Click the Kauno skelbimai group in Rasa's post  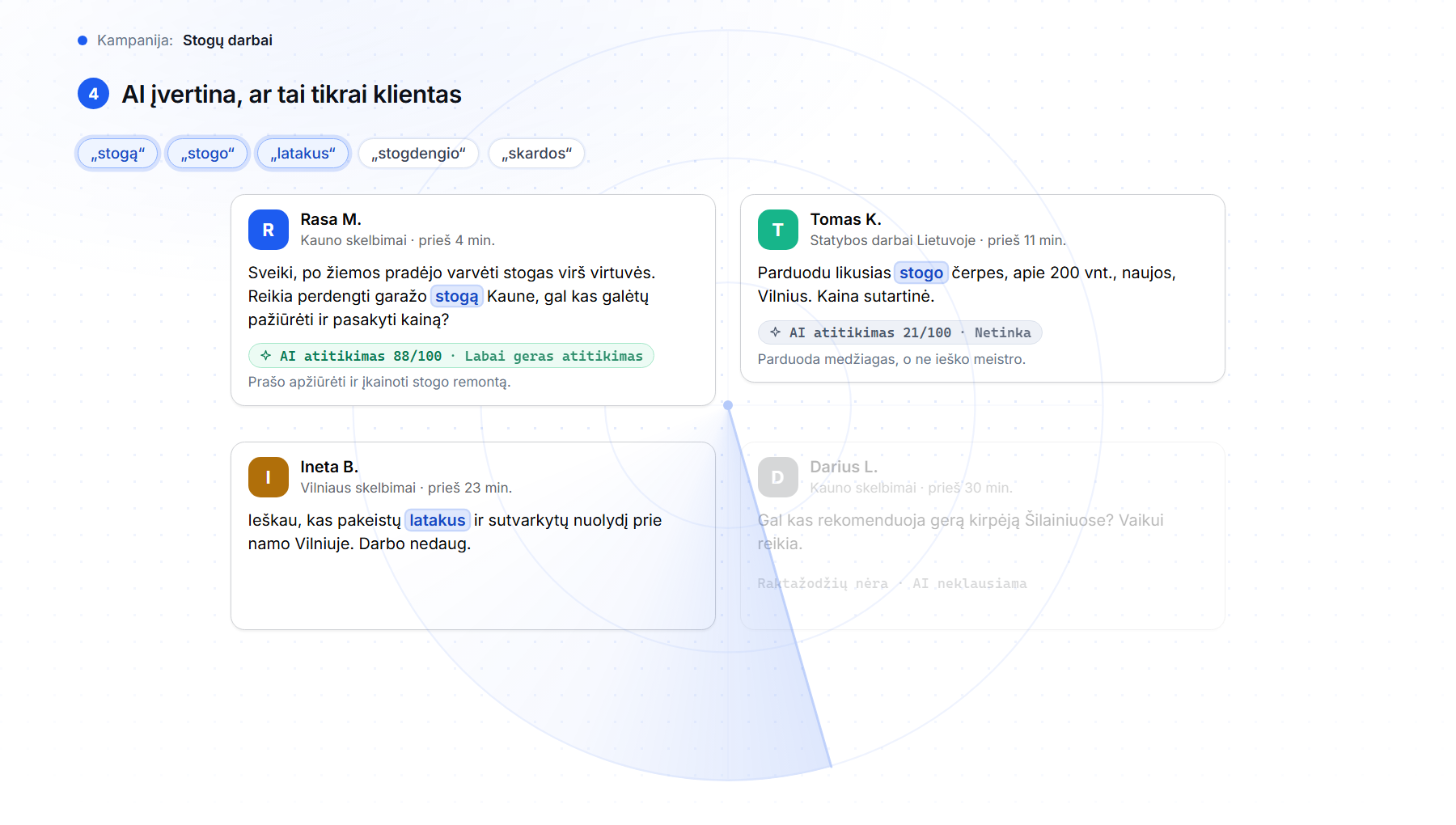point(353,240)
